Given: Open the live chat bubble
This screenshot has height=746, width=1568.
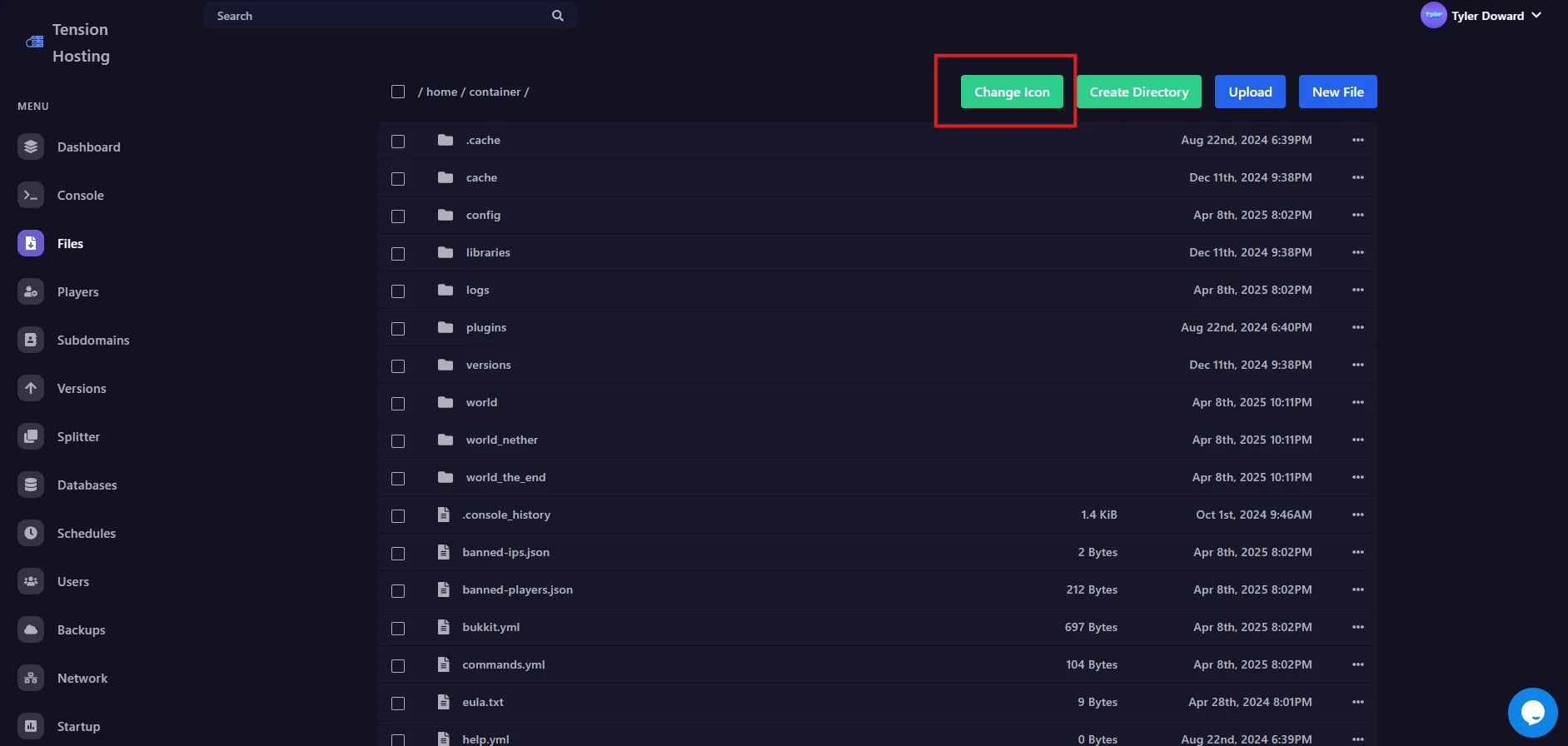Looking at the screenshot, I should pyautogui.click(x=1532, y=713).
